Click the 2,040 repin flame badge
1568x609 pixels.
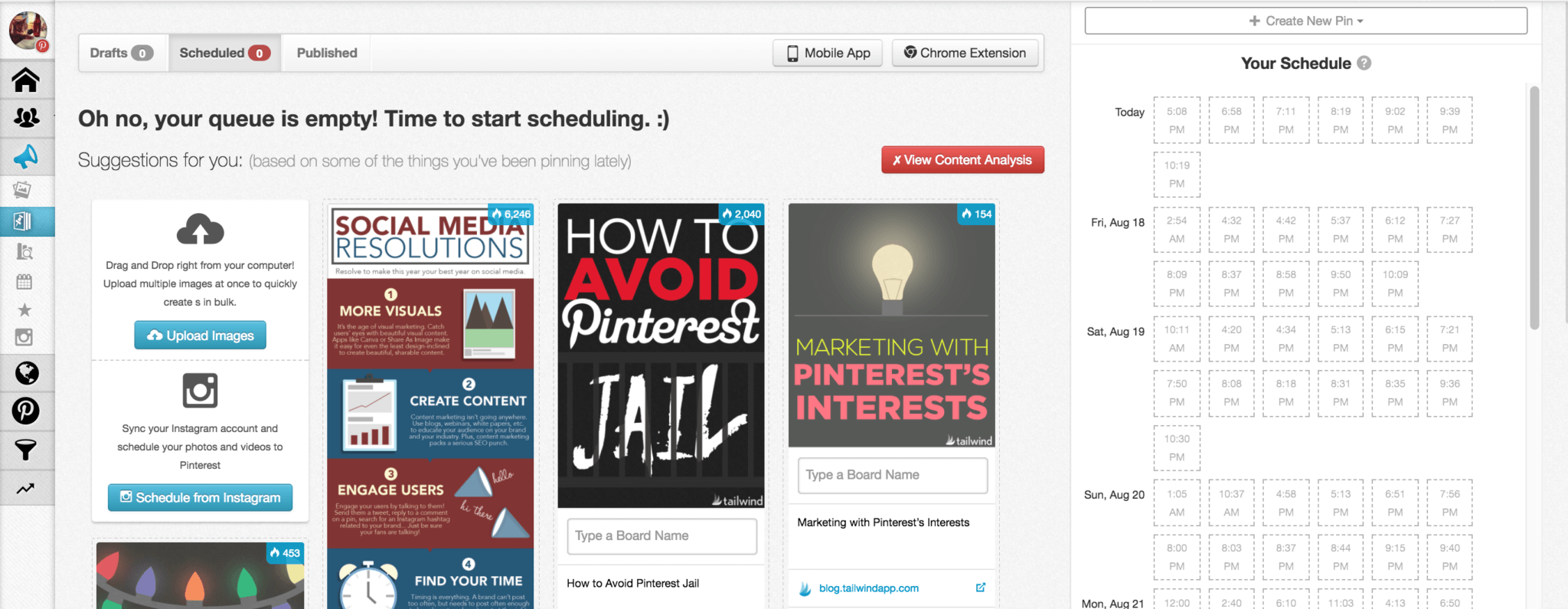742,214
